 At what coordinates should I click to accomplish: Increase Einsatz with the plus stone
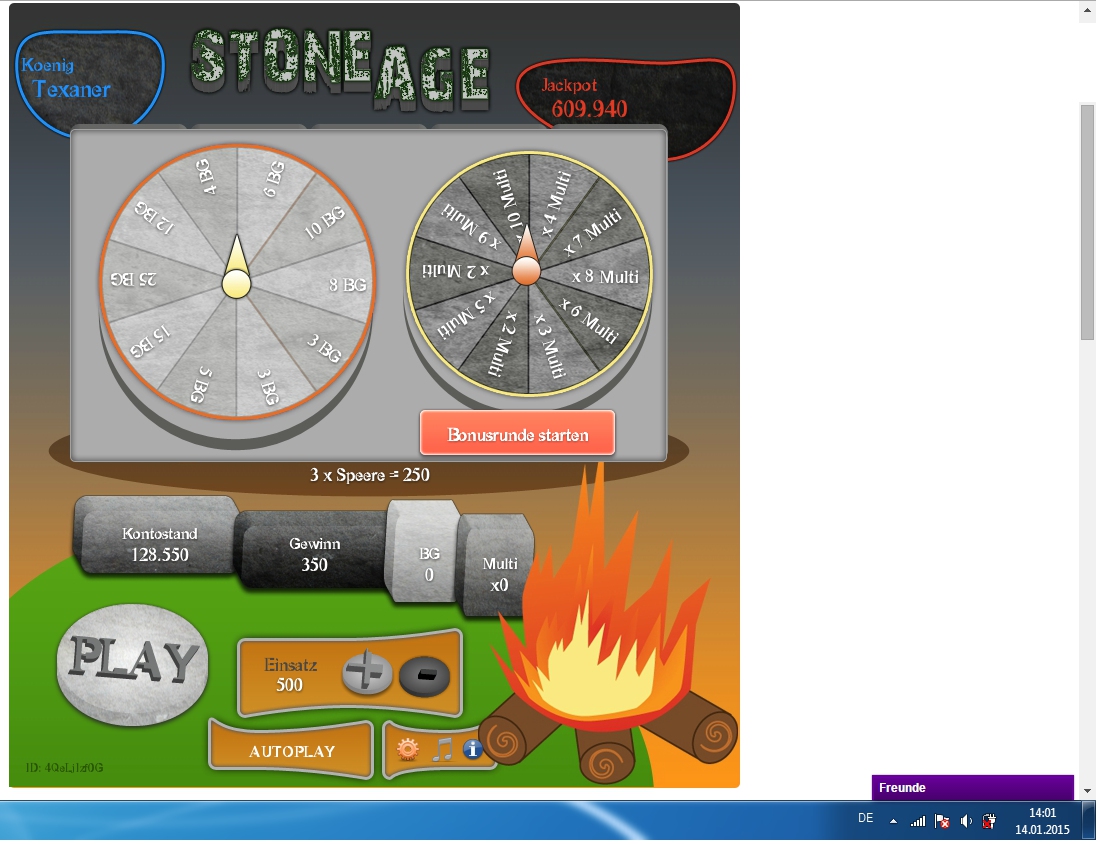coord(367,674)
